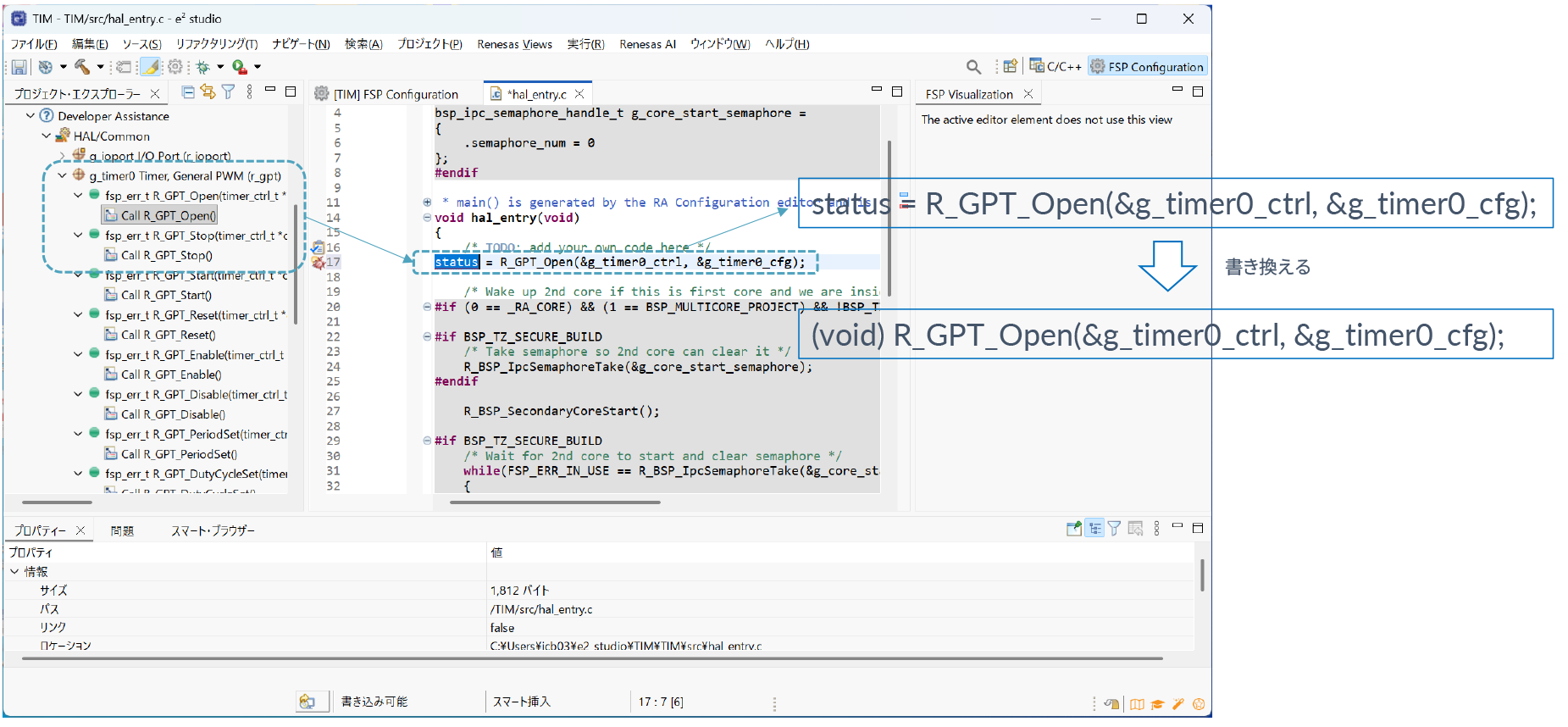Click the editor horizontal scrollbar
The width and height of the screenshot is (1568, 727).
click(555, 502)
